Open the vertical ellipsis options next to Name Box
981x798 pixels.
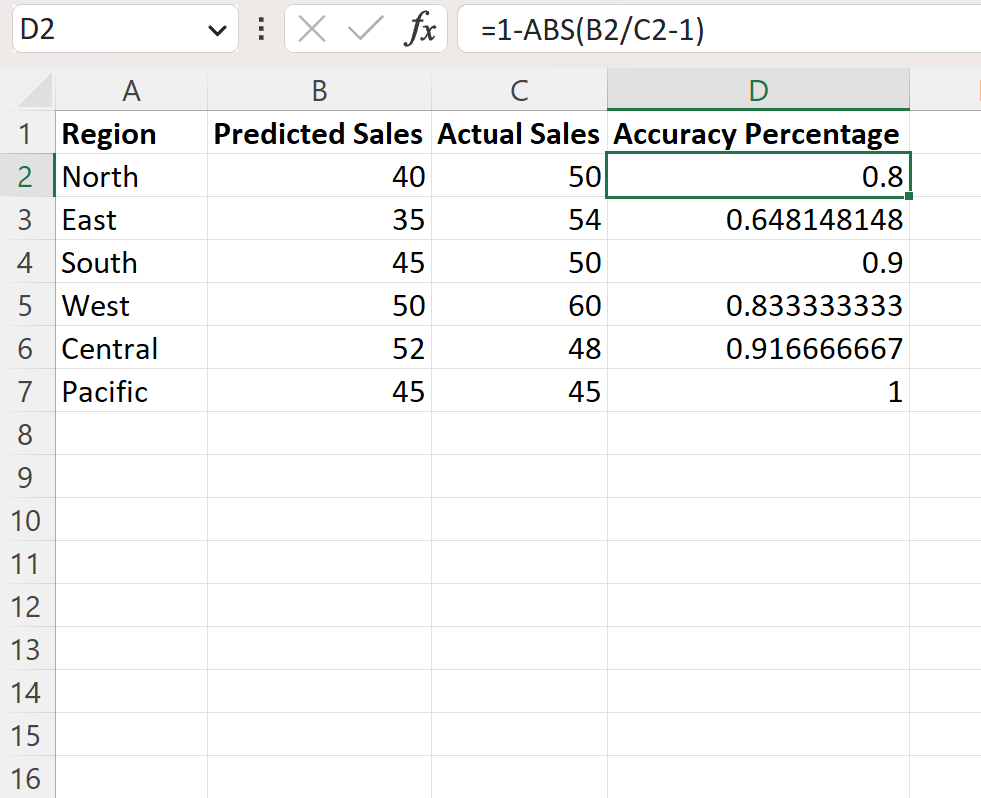pos(260,29)
